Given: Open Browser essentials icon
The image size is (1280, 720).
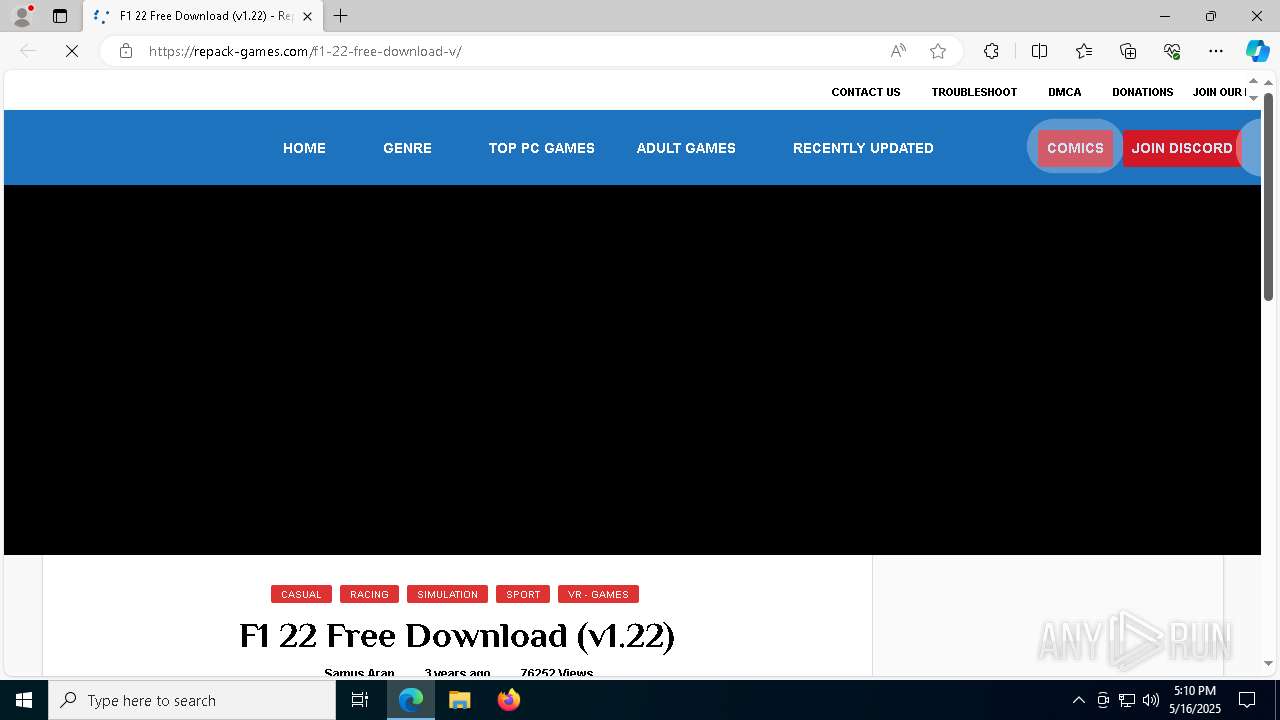Looking at the screenshot, I should pos(1172,51).
